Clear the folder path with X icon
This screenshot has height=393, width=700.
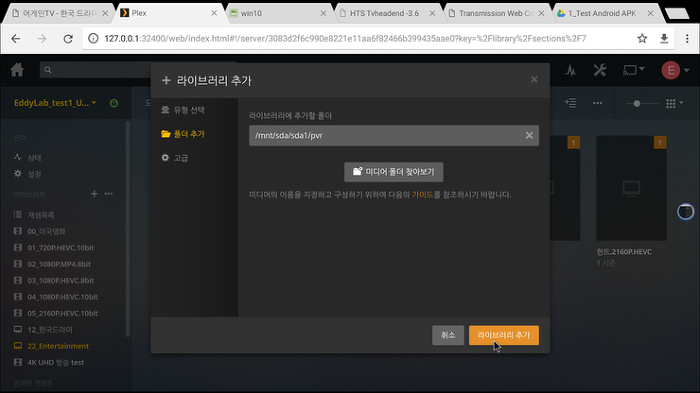point(529,135)
